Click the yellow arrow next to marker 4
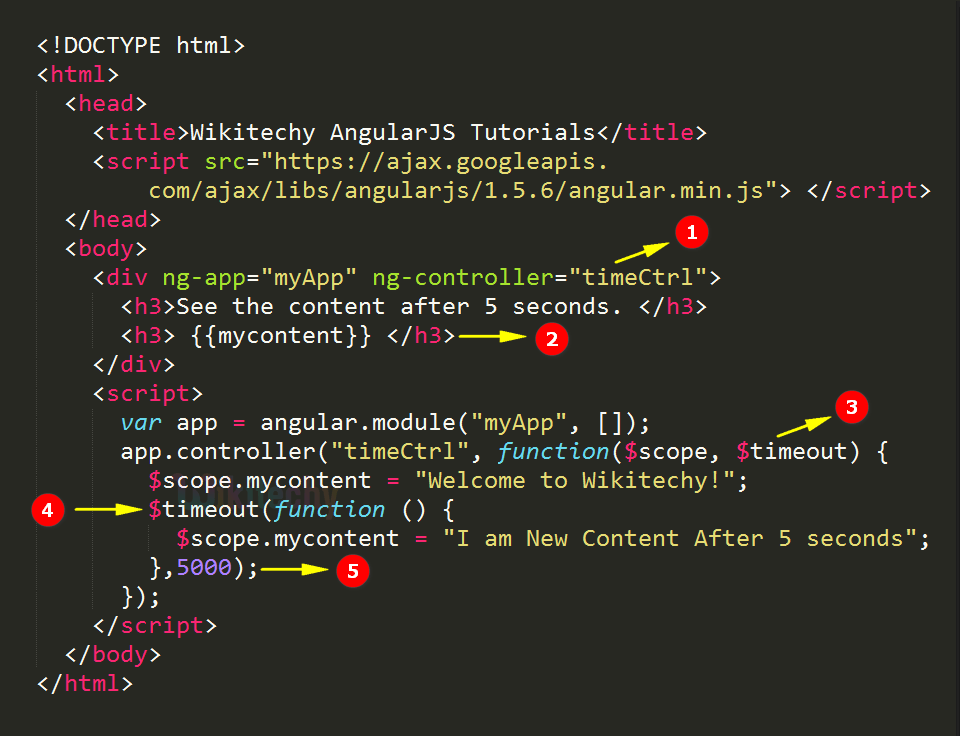 click(108, 509)
